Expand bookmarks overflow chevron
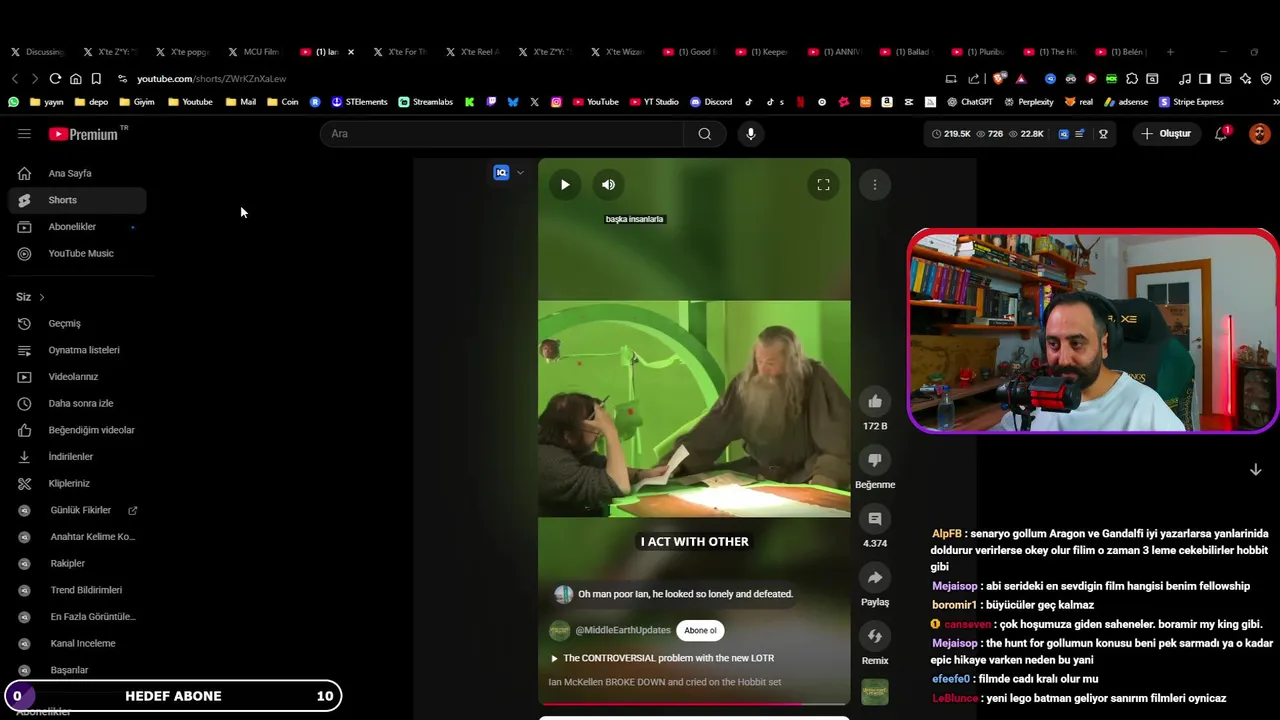1280x720 pixels. tap(1275, 102)
